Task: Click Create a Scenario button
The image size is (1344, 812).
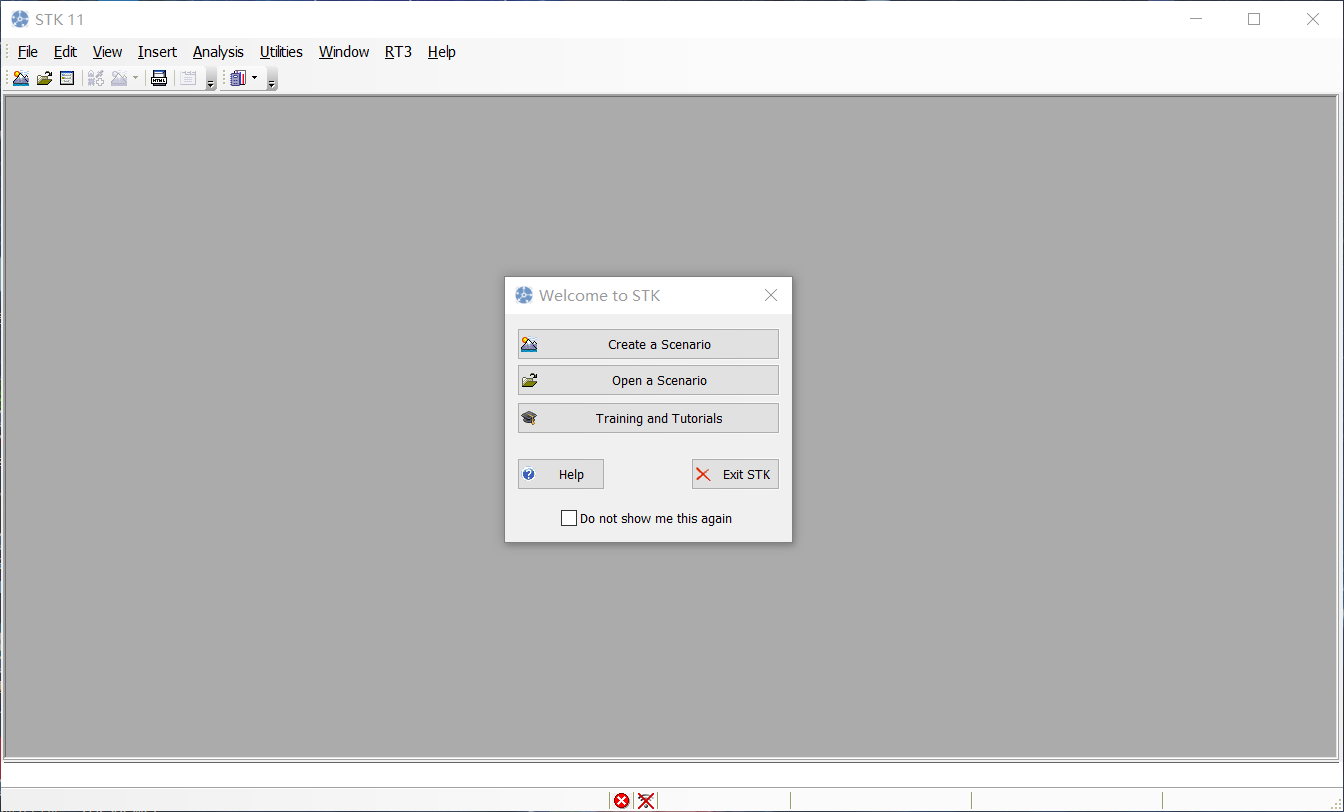Action: tap(648, 344)
